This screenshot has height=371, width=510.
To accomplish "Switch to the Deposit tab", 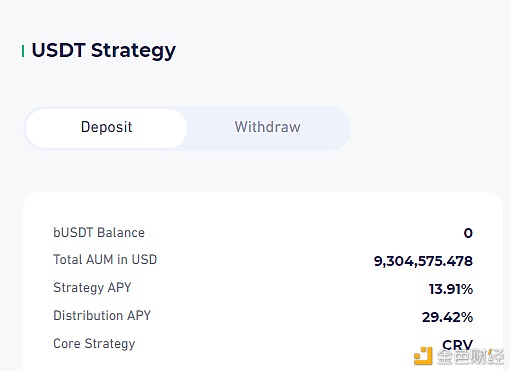I will click(x=106, y=128).
